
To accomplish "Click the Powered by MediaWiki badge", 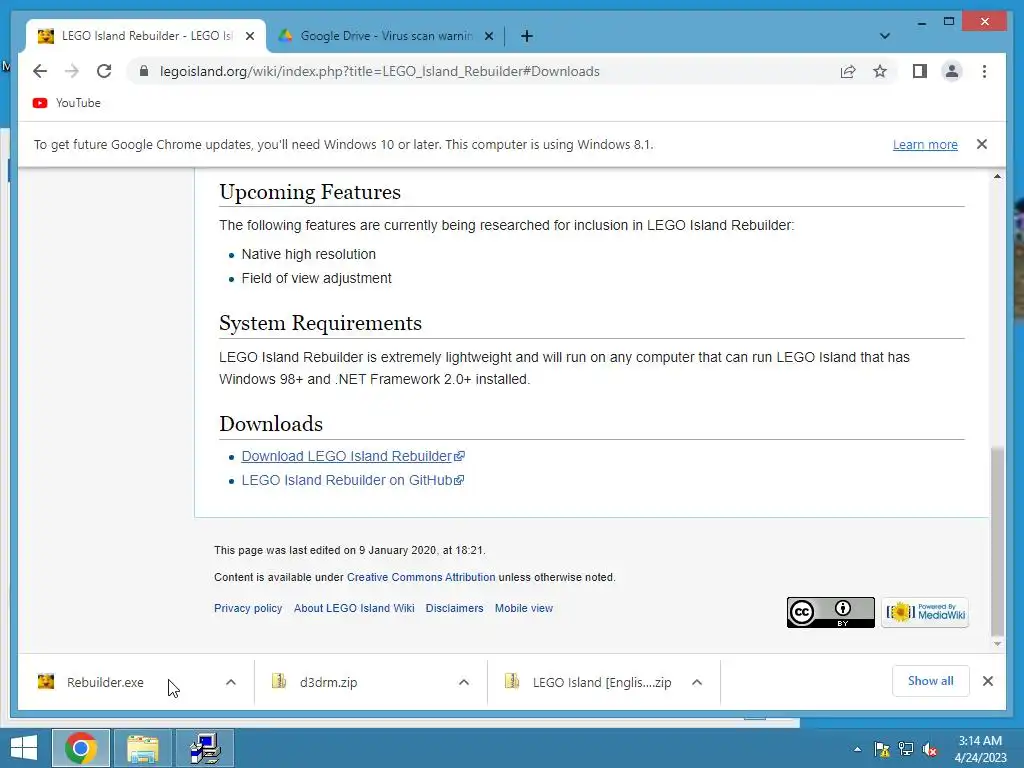I will (x=925, y=613).
